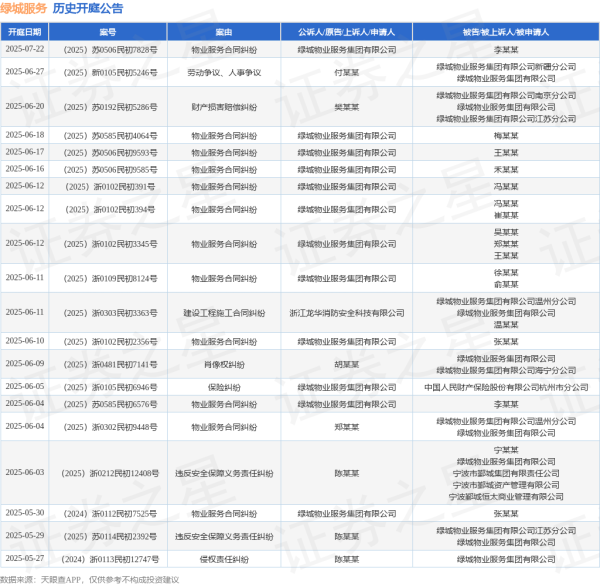The height and width of the screenshot is (585, 600).
Task: Click the 案由 column header
Action: coord(224,32)
